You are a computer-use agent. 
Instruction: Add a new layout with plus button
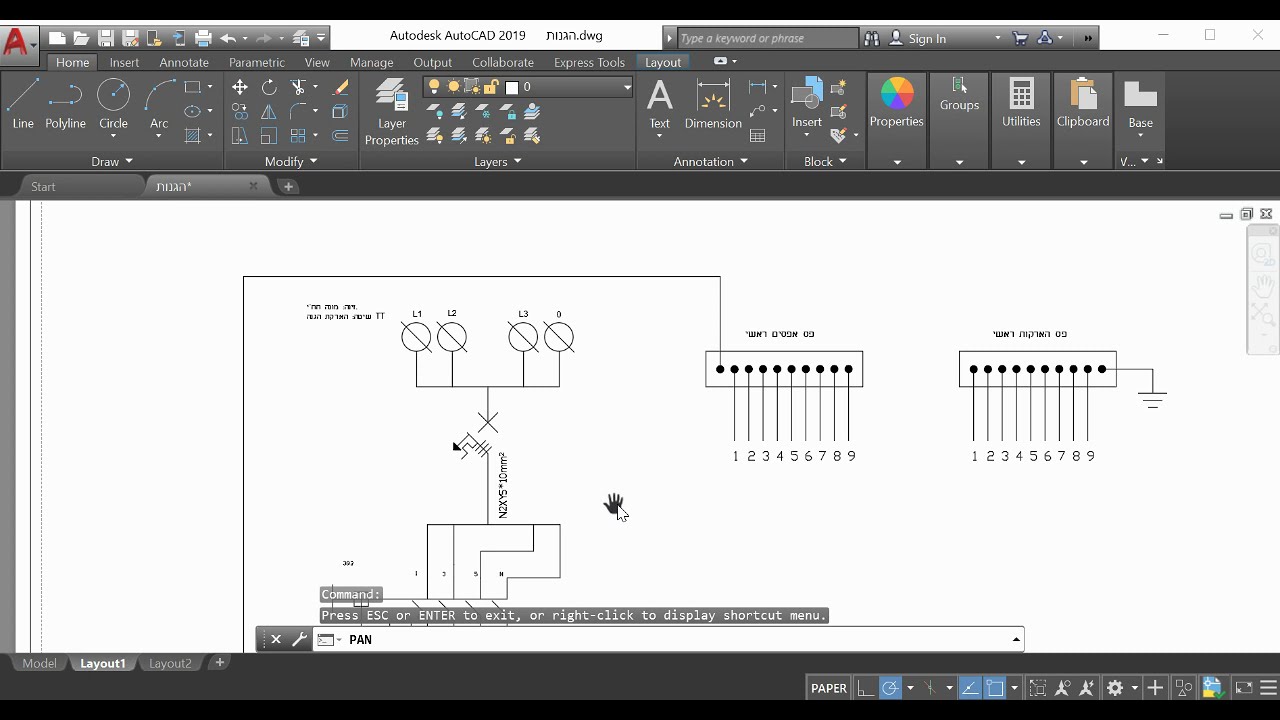220,662
